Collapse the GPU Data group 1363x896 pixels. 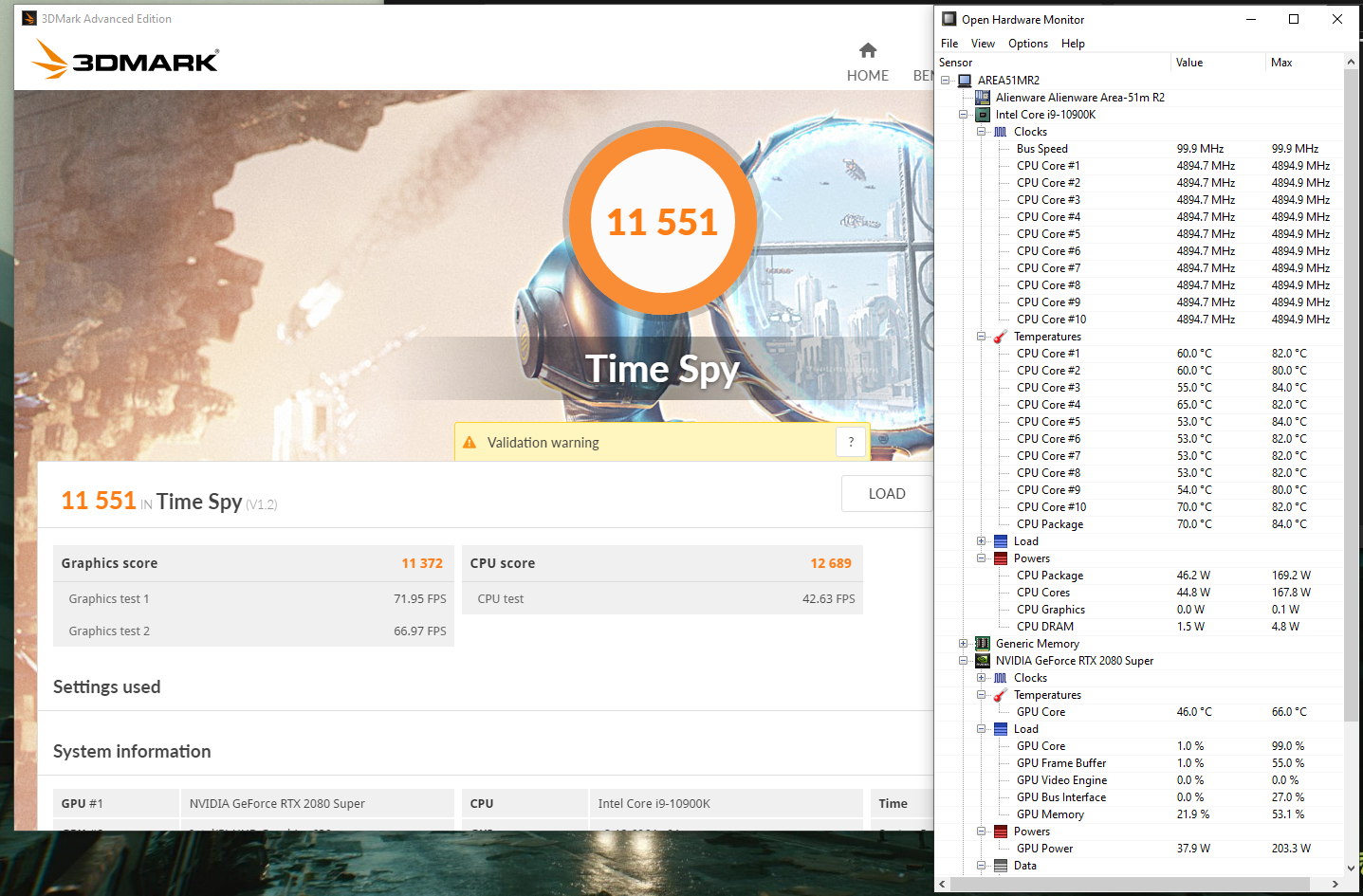point(982,866)
